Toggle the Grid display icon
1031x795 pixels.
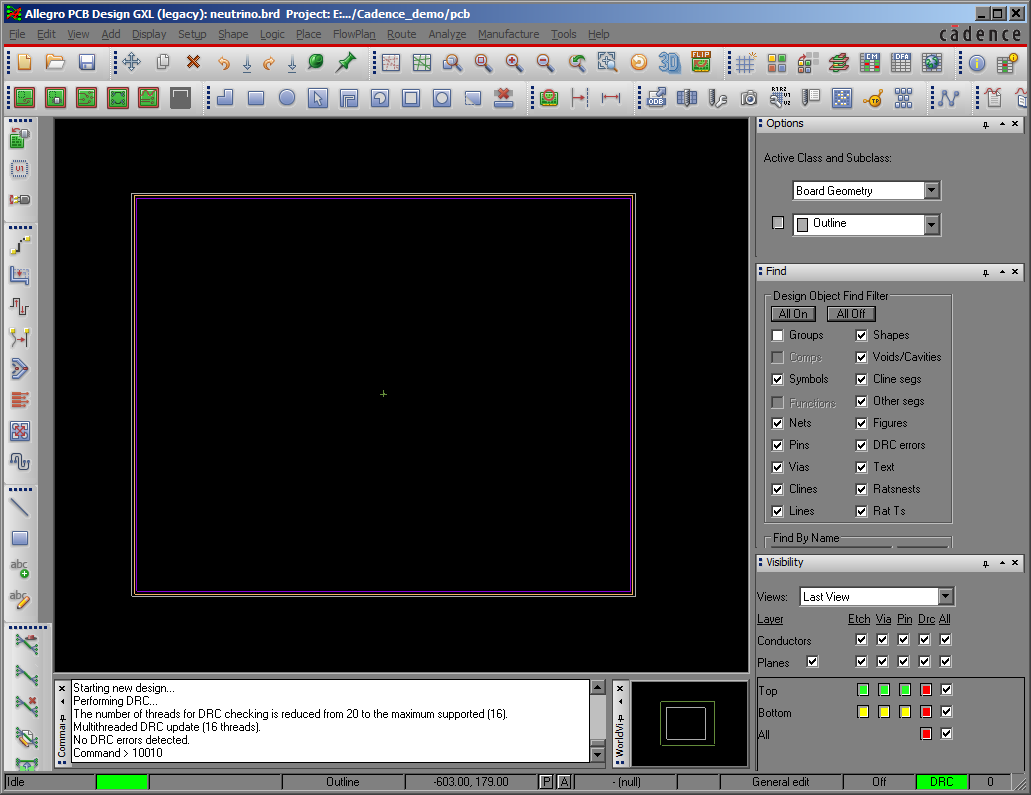click(x=746, y=62)
